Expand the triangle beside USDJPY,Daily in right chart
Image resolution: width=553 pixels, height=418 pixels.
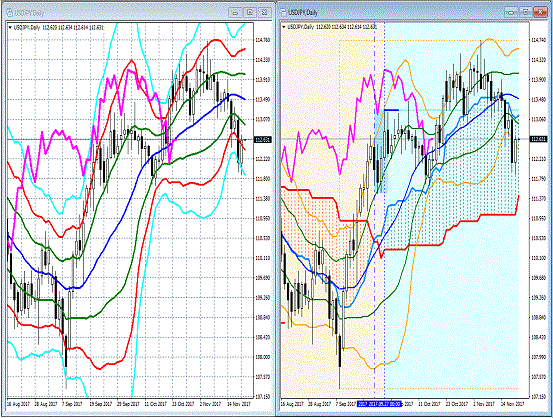(284, 27)
